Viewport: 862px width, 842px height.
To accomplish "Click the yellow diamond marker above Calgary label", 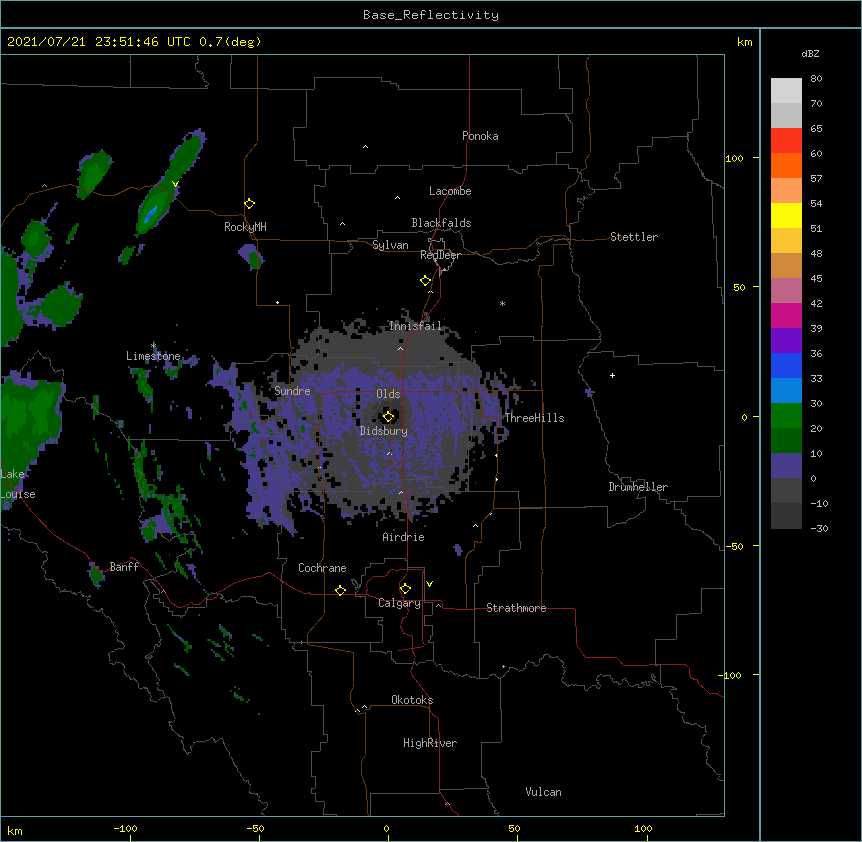I will [405, 589].
